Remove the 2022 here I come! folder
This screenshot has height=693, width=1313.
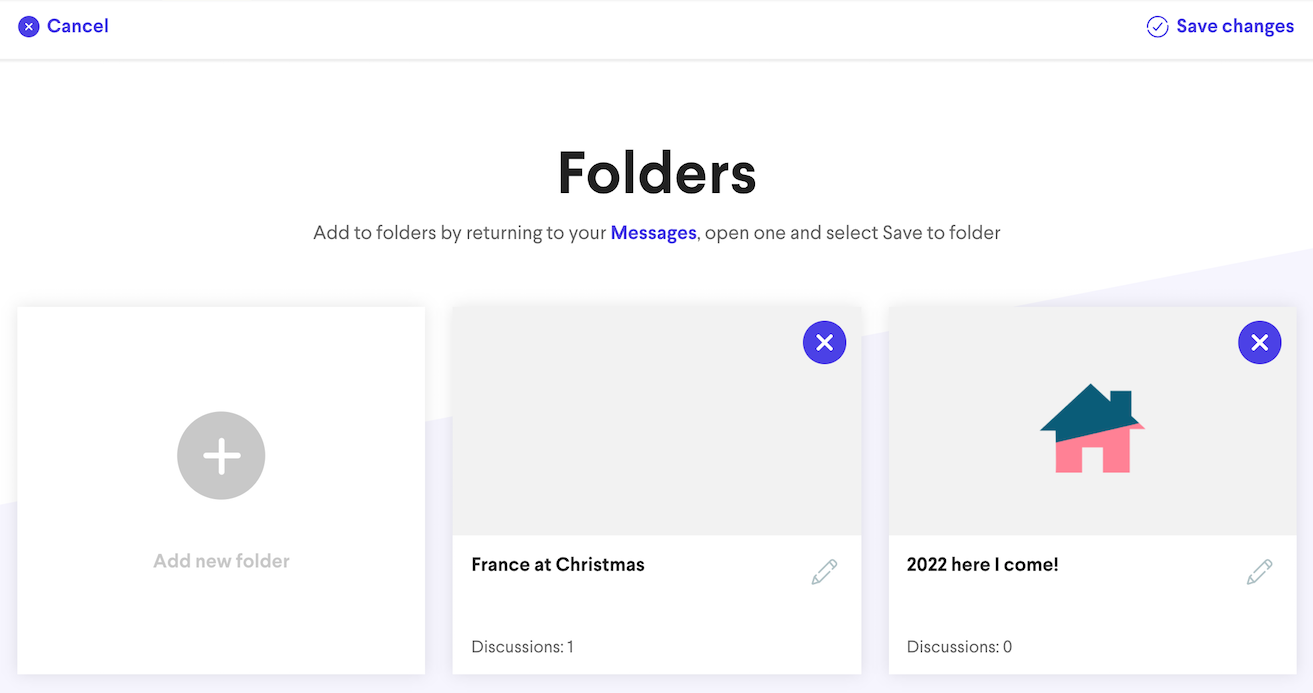[1259, 343]
